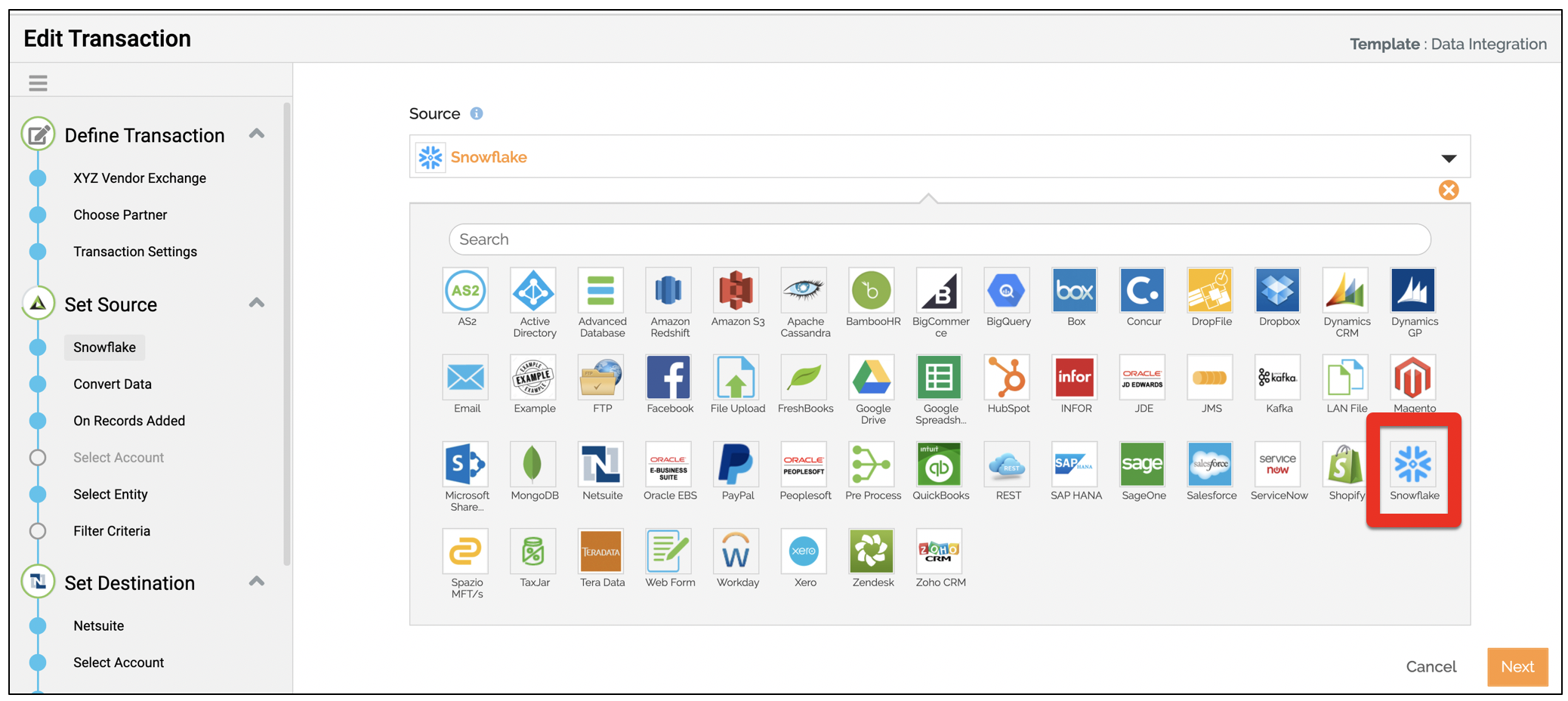Open the Convert Data step
The width and height of the screenshot is (1568, 701).
(x=113, y=384)
